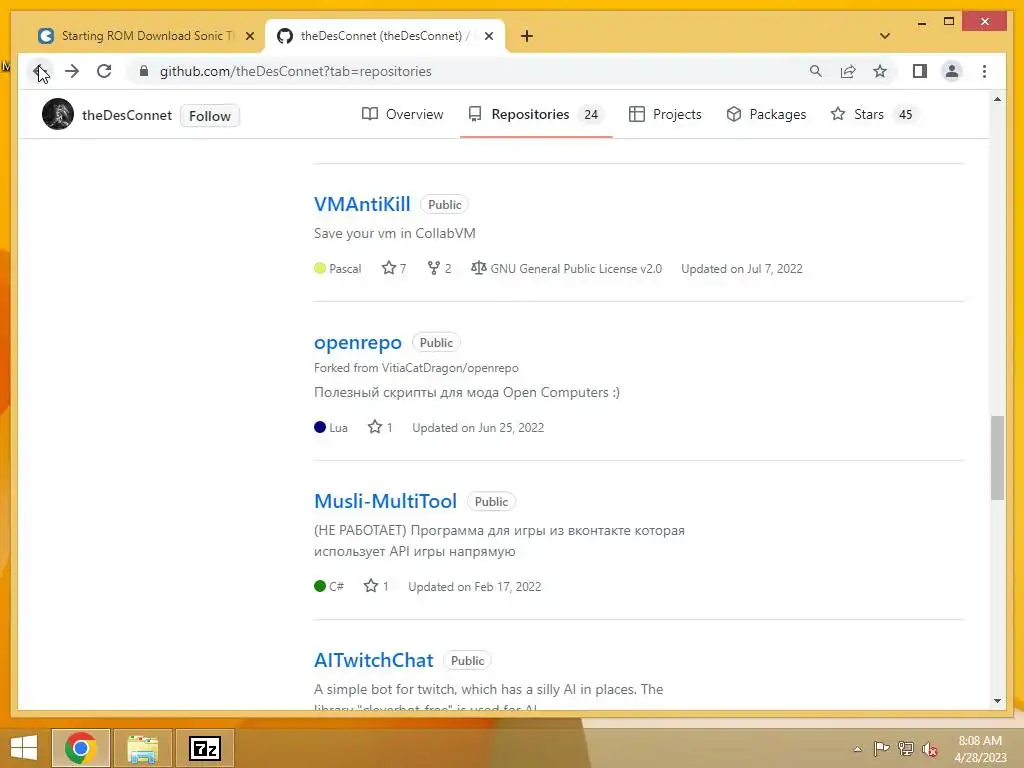
Task: Open Chrome side panel icon
Action: tap(920, 71)
